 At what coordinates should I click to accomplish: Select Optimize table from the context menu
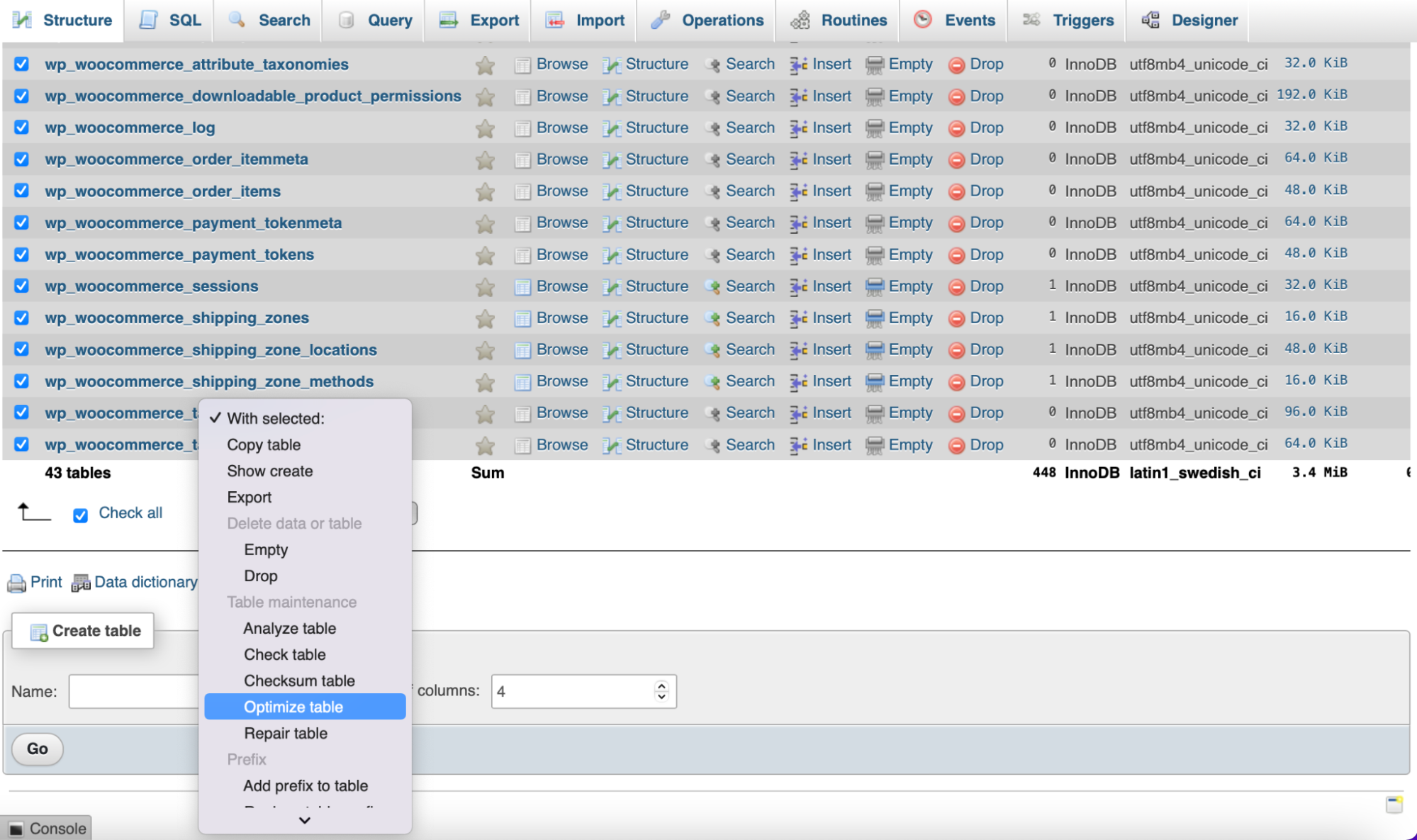tap(292, 706)
